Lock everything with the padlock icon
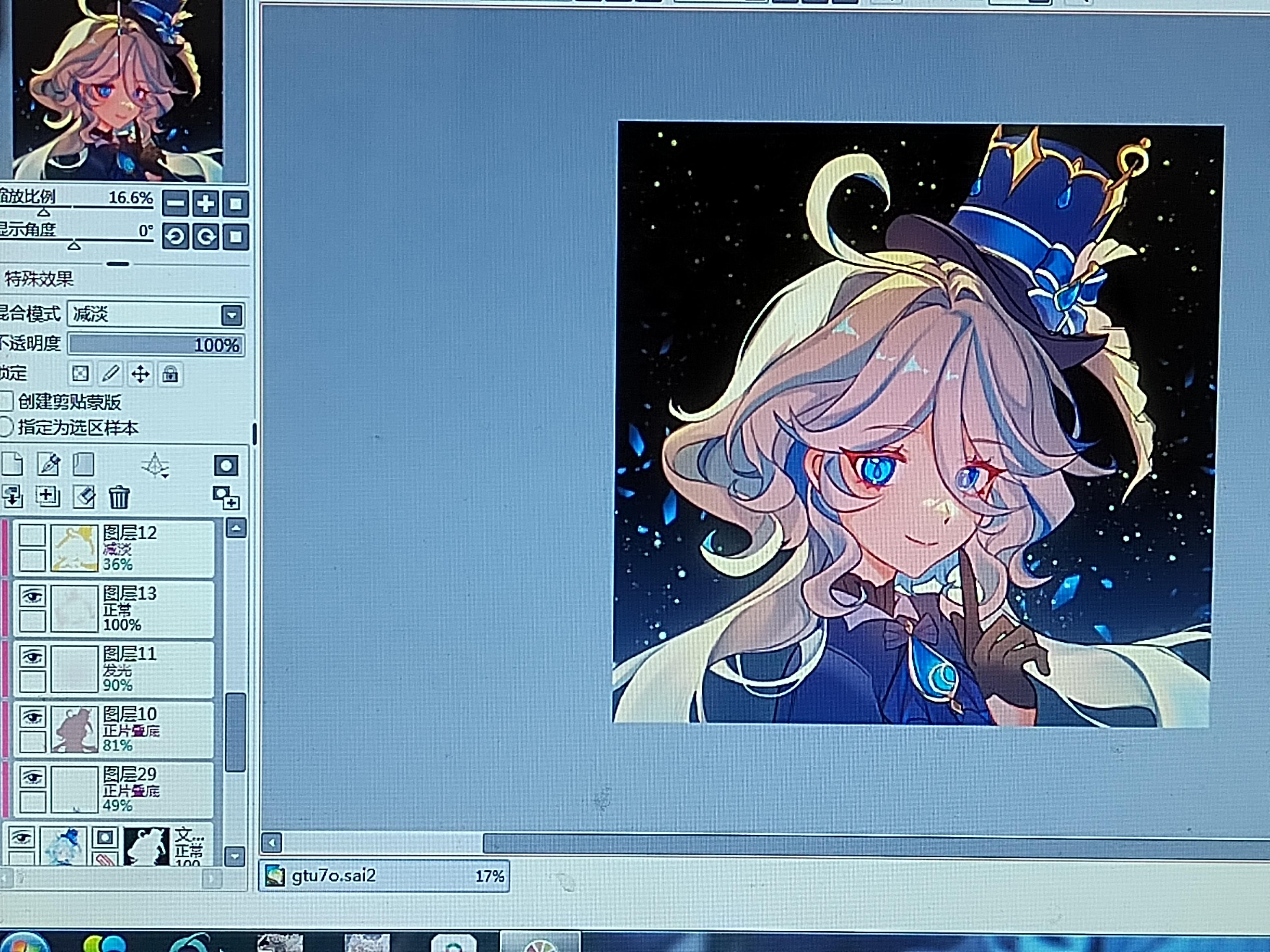1270x952 pixels. pos(170,374)
